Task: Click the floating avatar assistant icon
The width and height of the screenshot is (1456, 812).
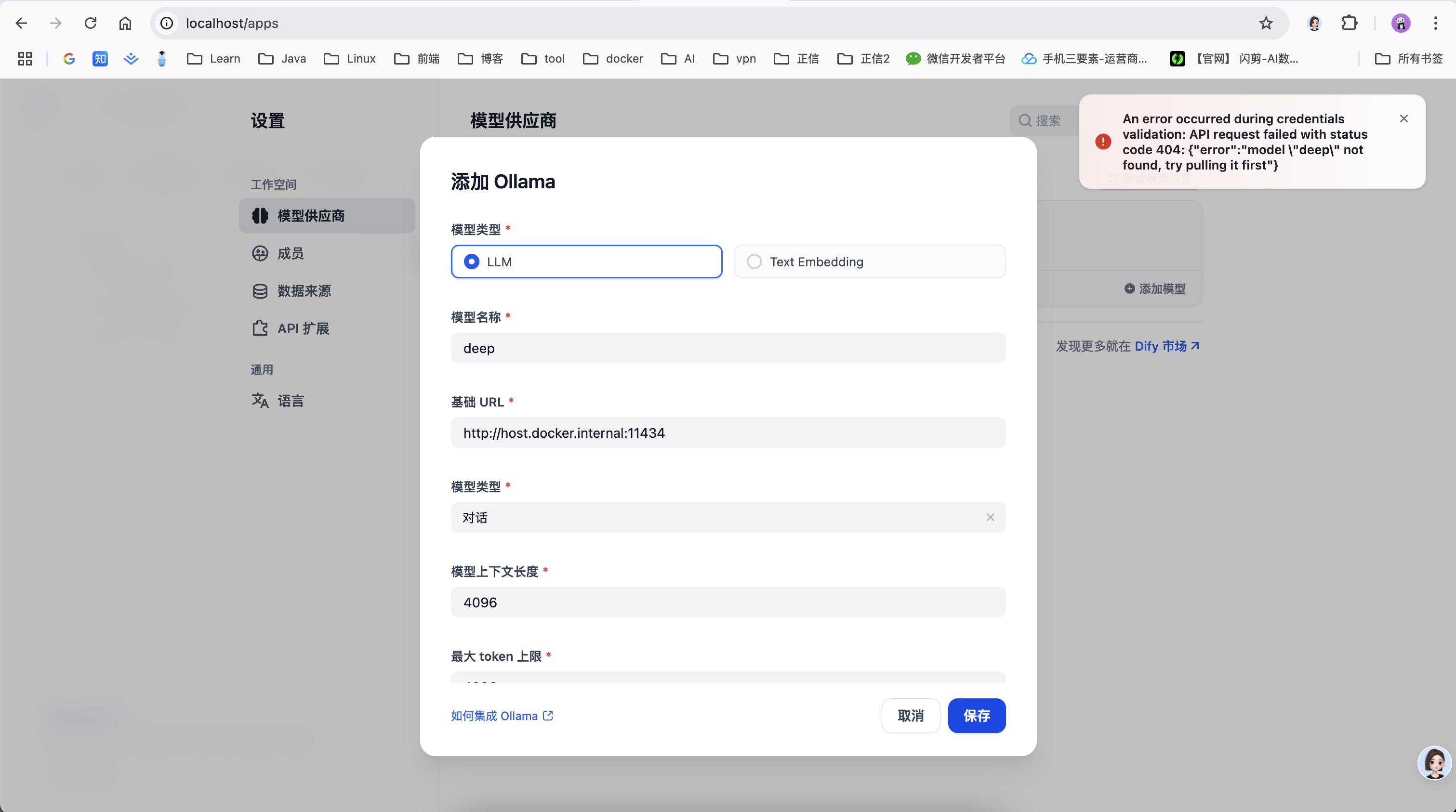Action: click(x=1434, y=763)
